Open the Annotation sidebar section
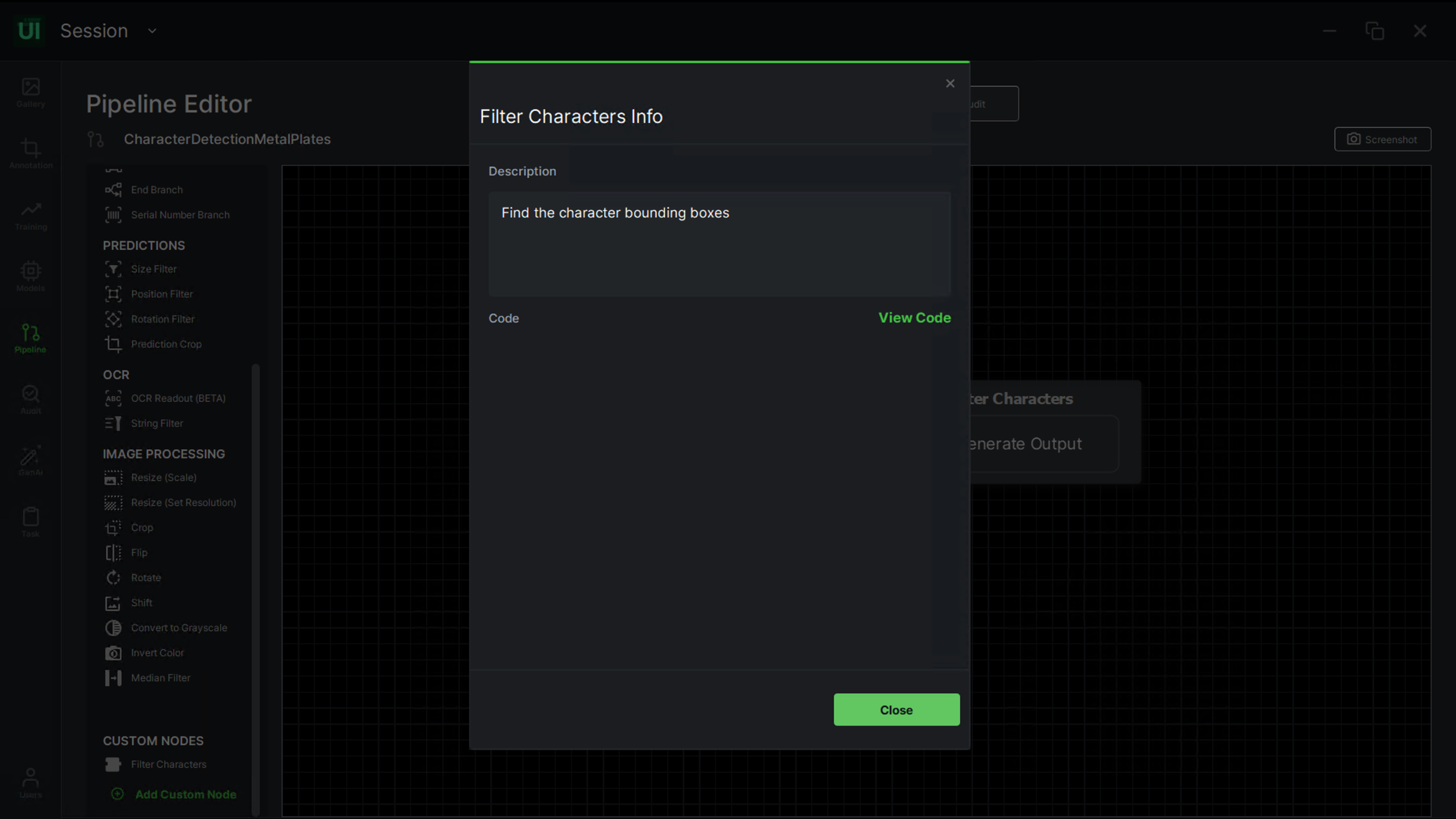This screenshot has height=819, width=1456. 30,154
